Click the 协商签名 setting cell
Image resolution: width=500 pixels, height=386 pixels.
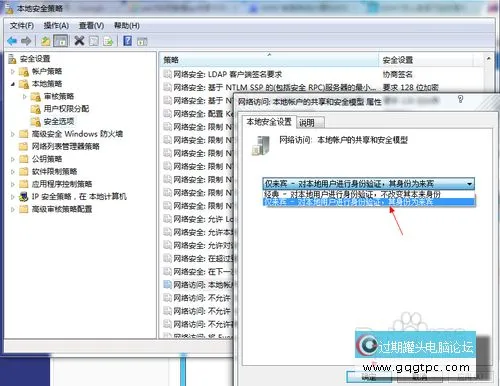(x=397, y=74)
